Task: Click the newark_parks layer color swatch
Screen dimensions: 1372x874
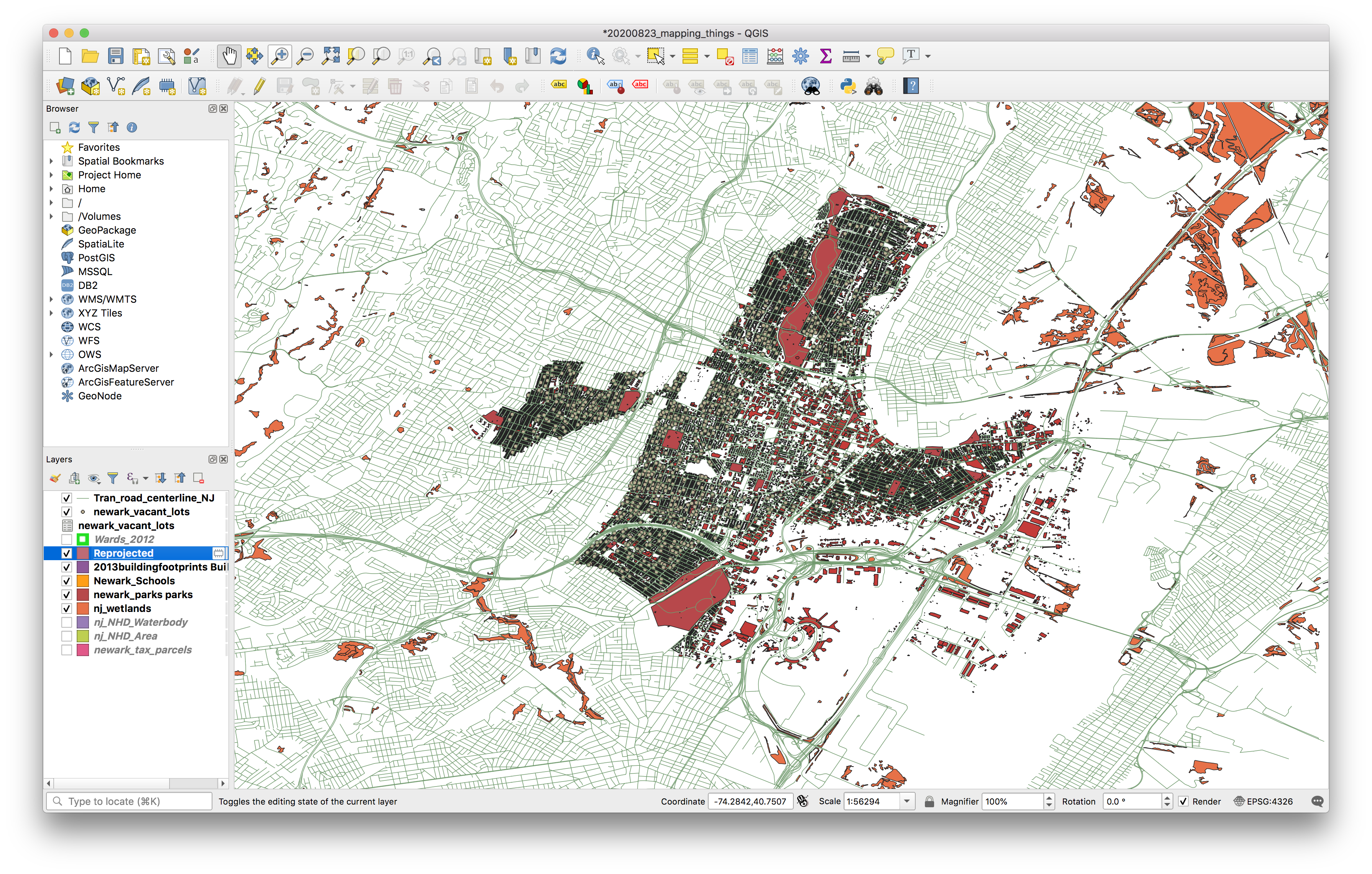Action: tap(82, 595)
